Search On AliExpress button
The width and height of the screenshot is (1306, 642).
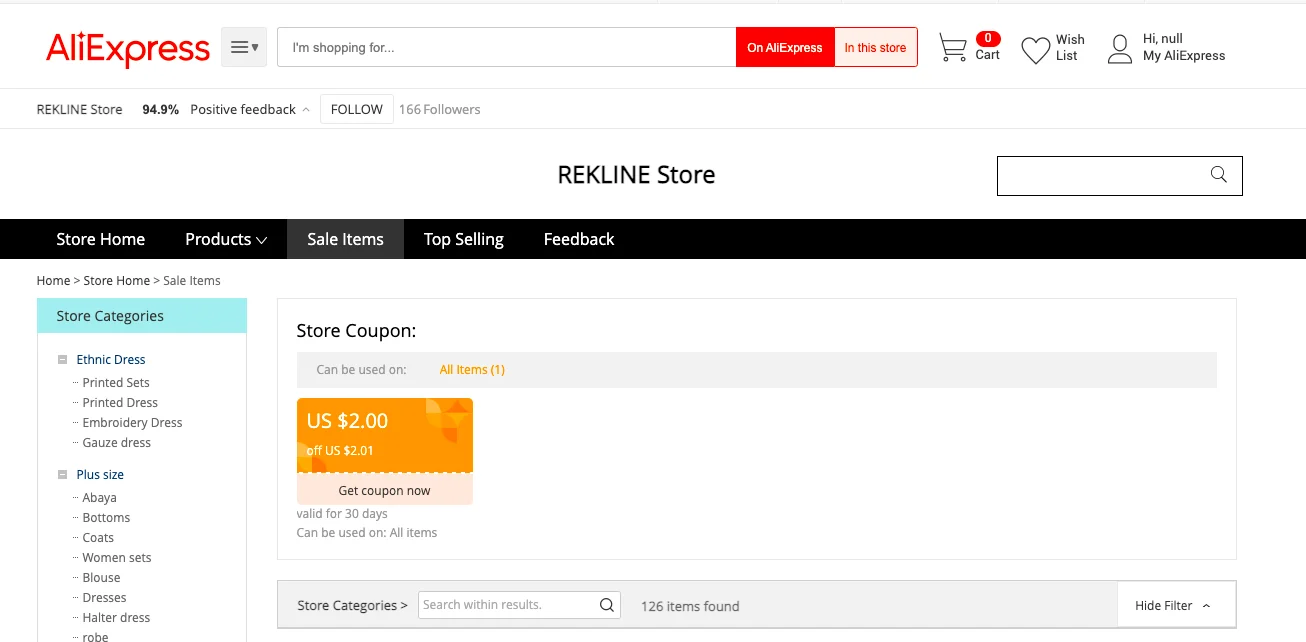[x=785, y=47]
